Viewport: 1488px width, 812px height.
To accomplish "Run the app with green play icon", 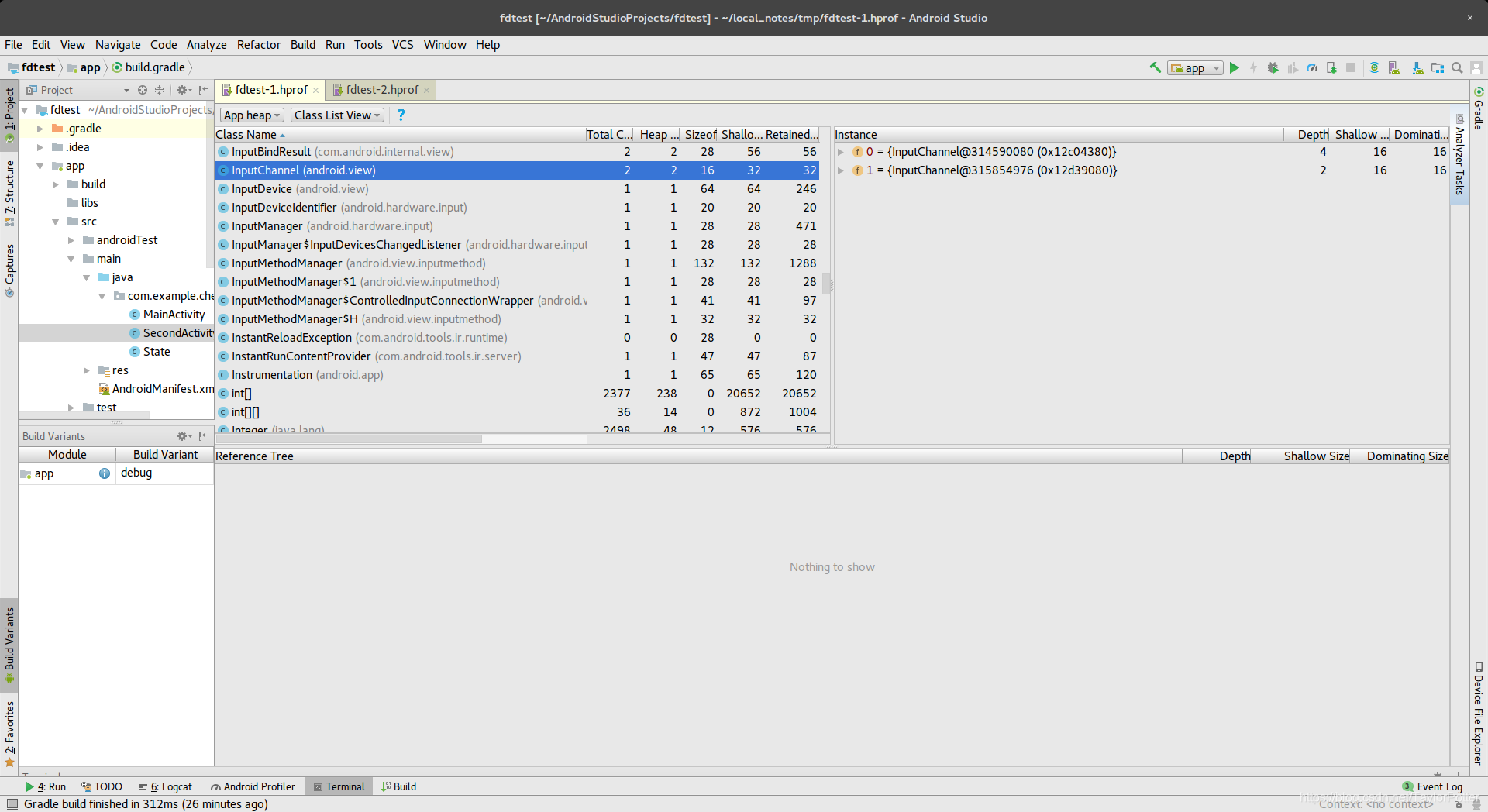I will 1235,67.
